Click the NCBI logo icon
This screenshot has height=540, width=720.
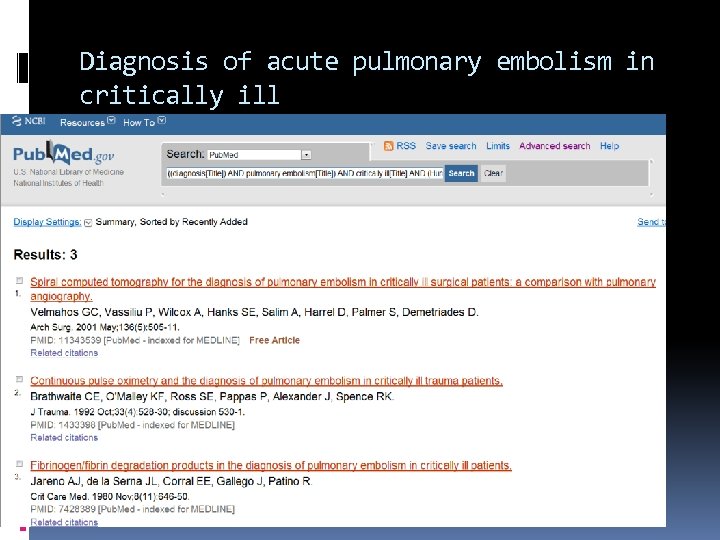(x=17, y=121)
